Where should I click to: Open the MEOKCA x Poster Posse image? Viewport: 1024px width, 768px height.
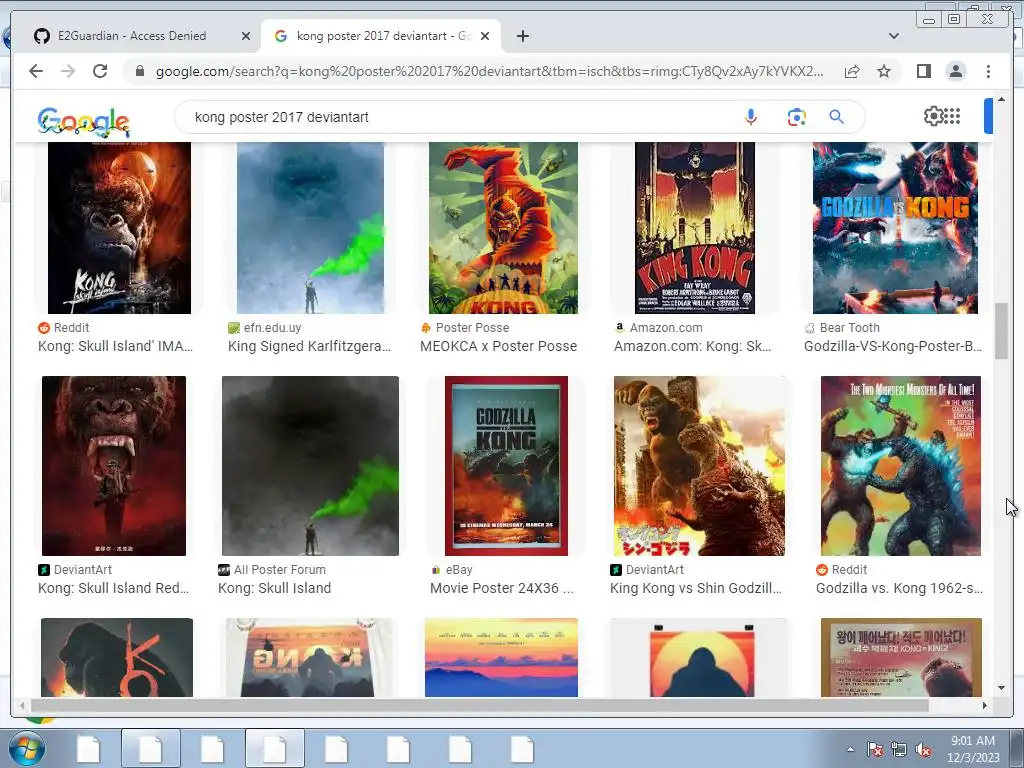pyautogui.click(x=503, y=228)
